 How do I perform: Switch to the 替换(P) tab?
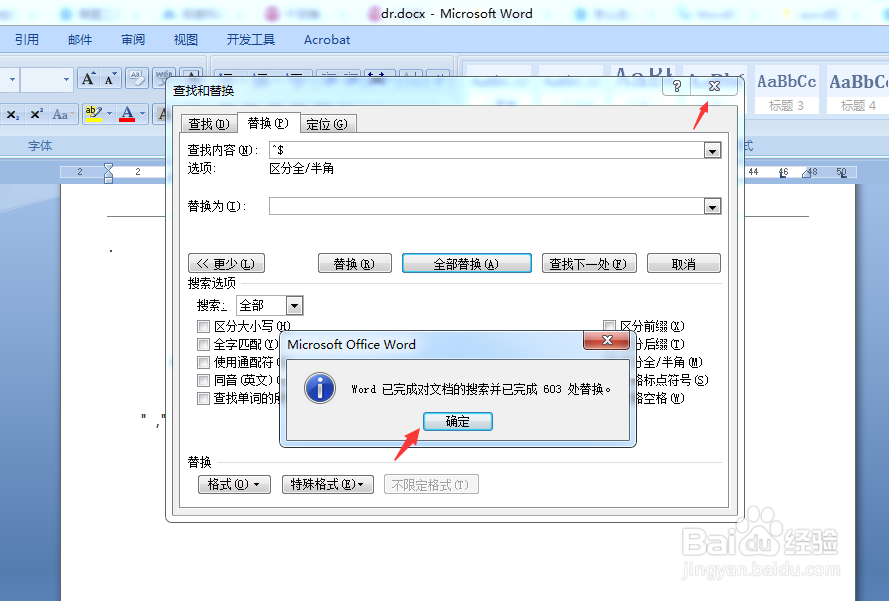268,122
